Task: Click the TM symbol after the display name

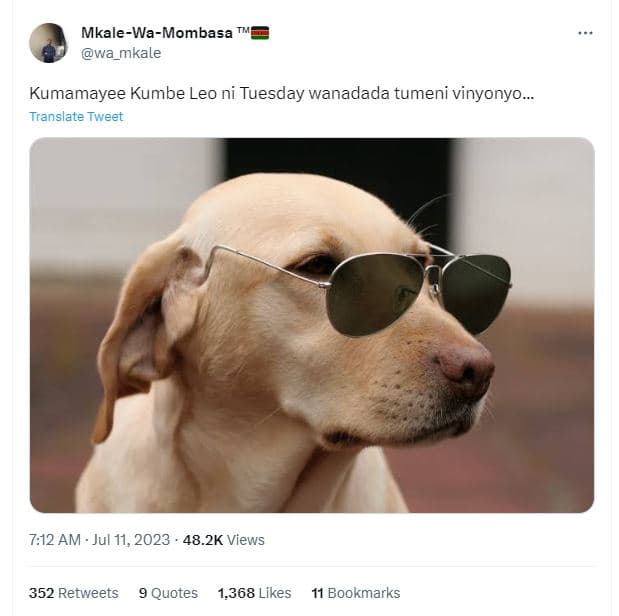Action: coord(243,30)
